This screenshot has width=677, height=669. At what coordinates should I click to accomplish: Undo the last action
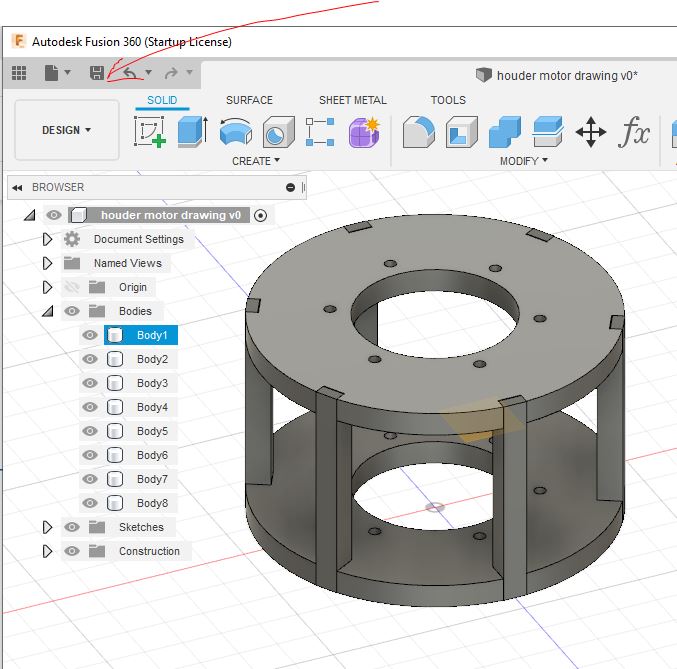pyautogui.click(x=130, y=73)
